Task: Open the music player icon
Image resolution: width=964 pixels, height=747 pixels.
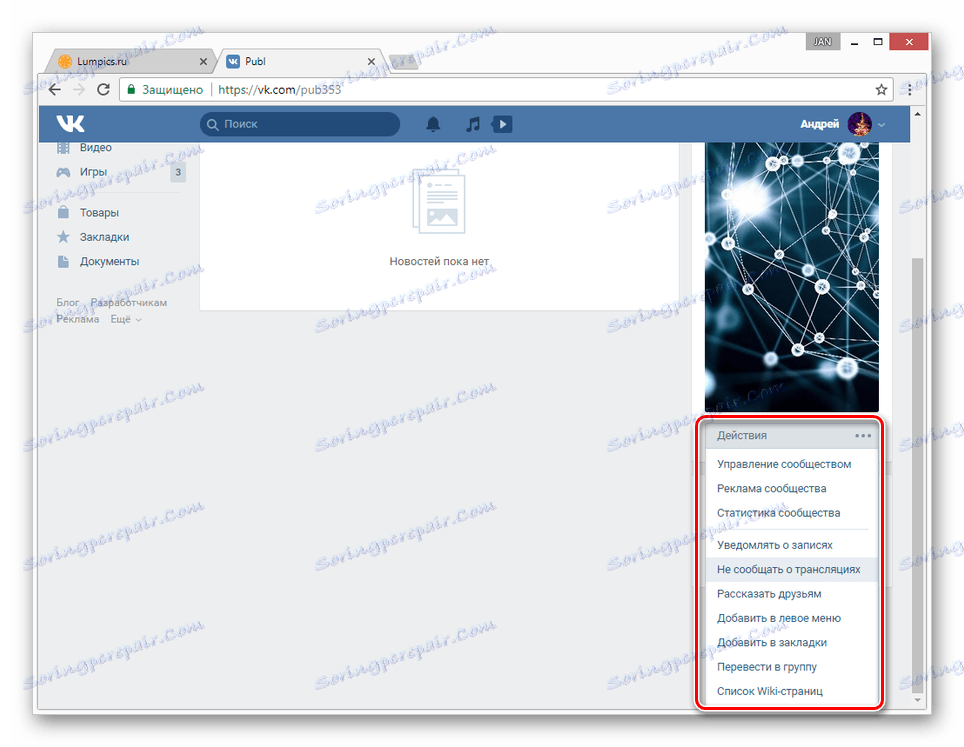Action: pyautogui.click(x=473, y=124)
